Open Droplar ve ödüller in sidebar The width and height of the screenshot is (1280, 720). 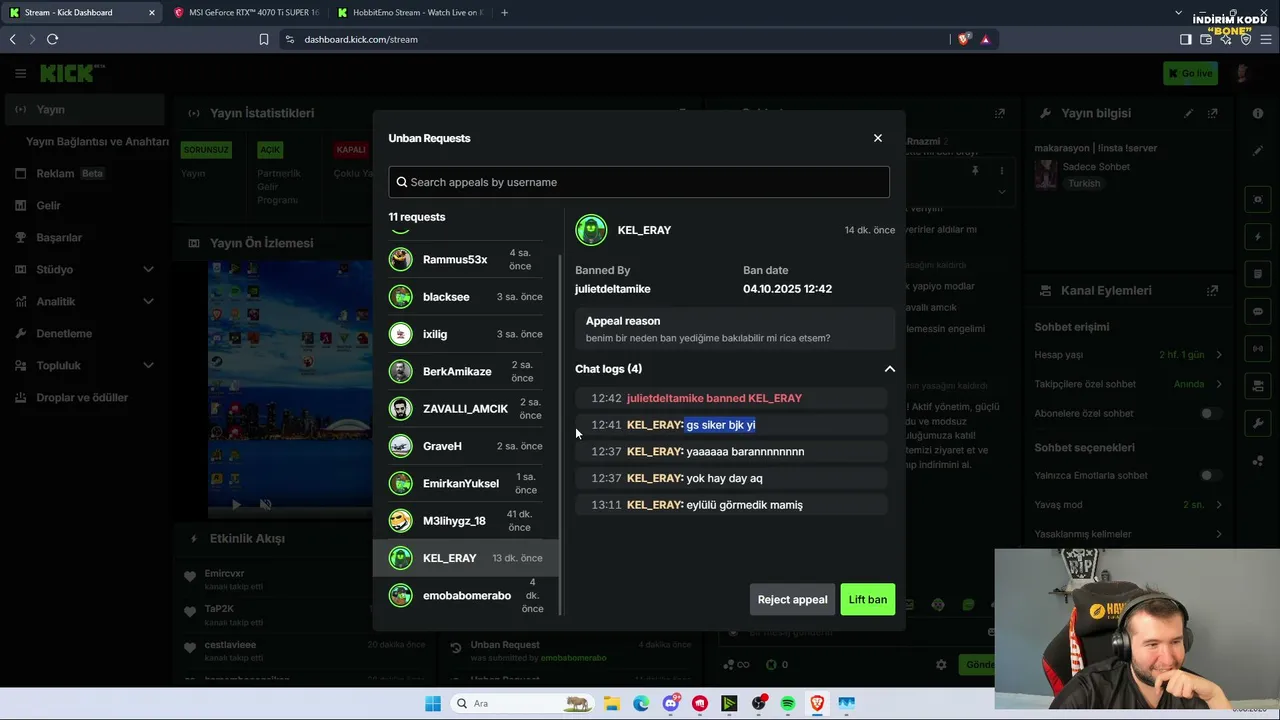84,397
